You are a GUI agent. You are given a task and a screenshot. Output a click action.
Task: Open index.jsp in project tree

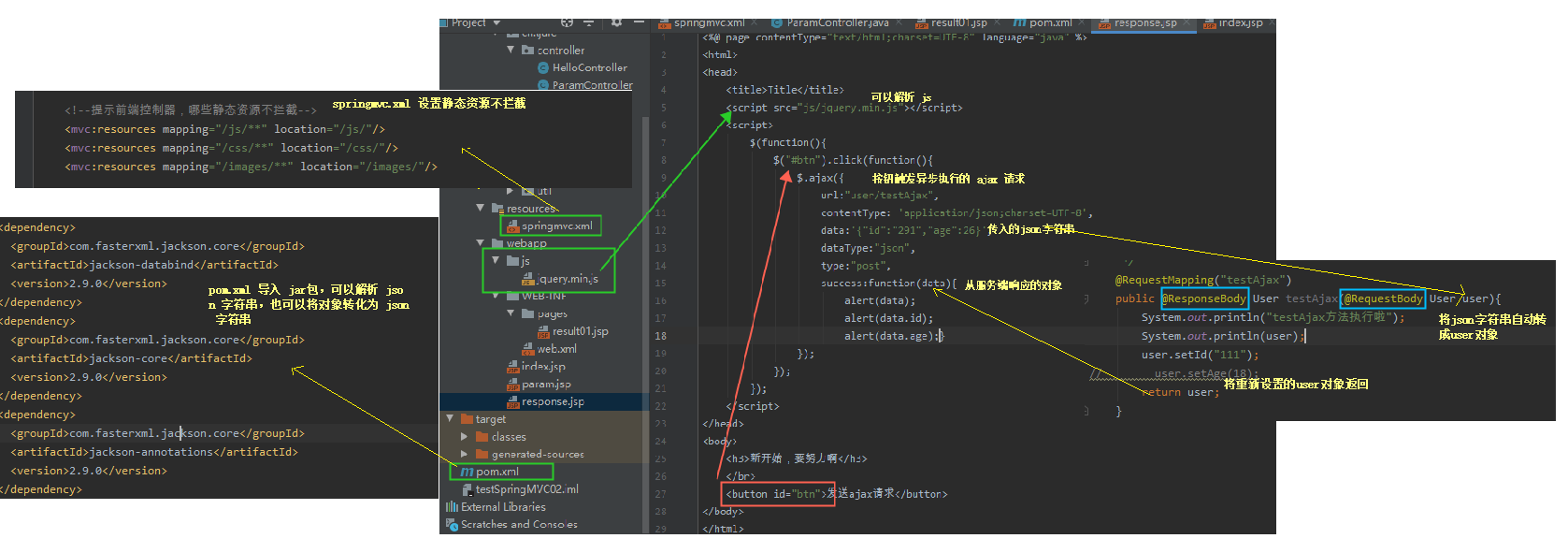pyautogui.click(x=543, y=367)
